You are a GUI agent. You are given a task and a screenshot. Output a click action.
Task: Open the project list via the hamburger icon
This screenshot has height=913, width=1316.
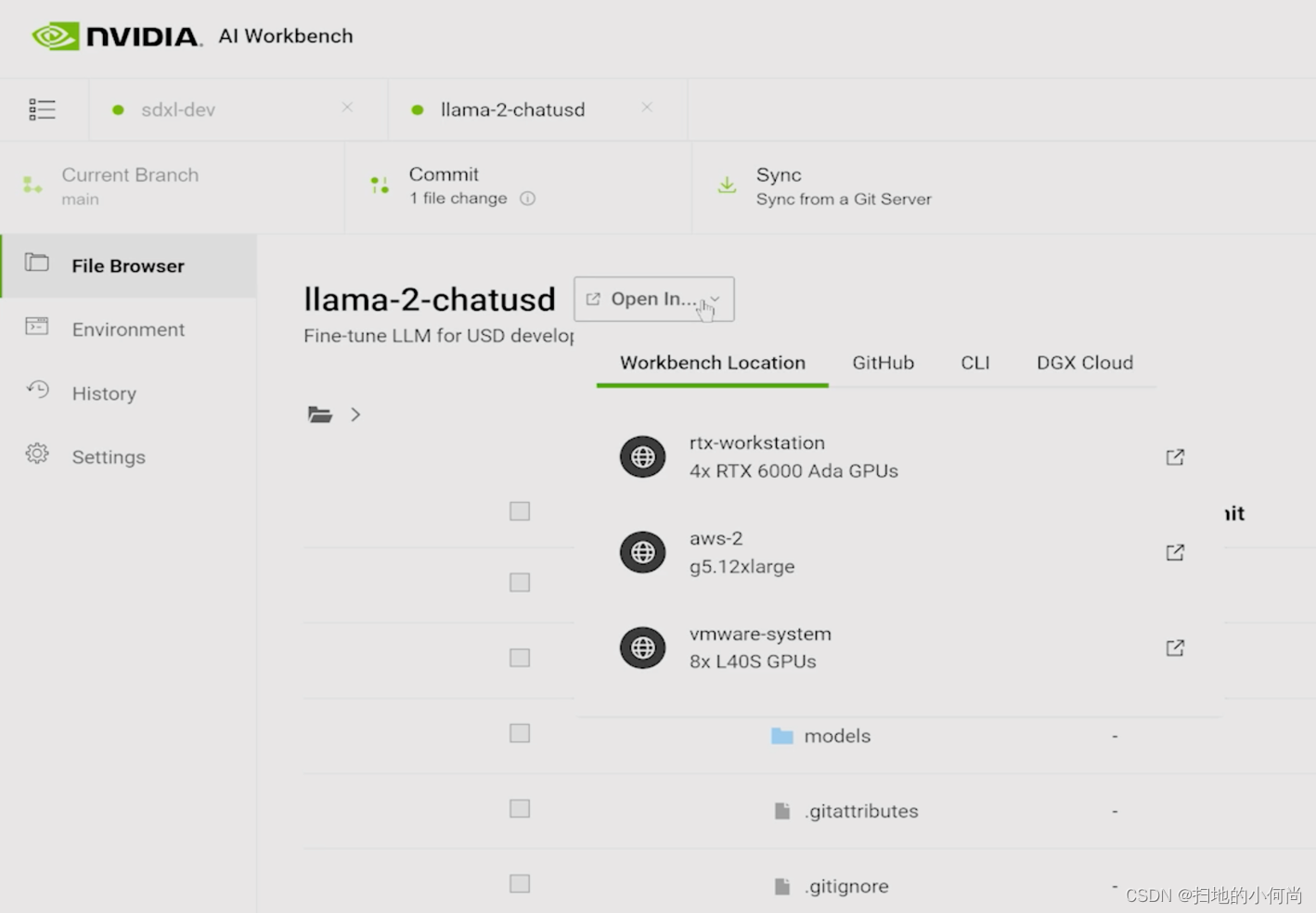coord(42,109)
